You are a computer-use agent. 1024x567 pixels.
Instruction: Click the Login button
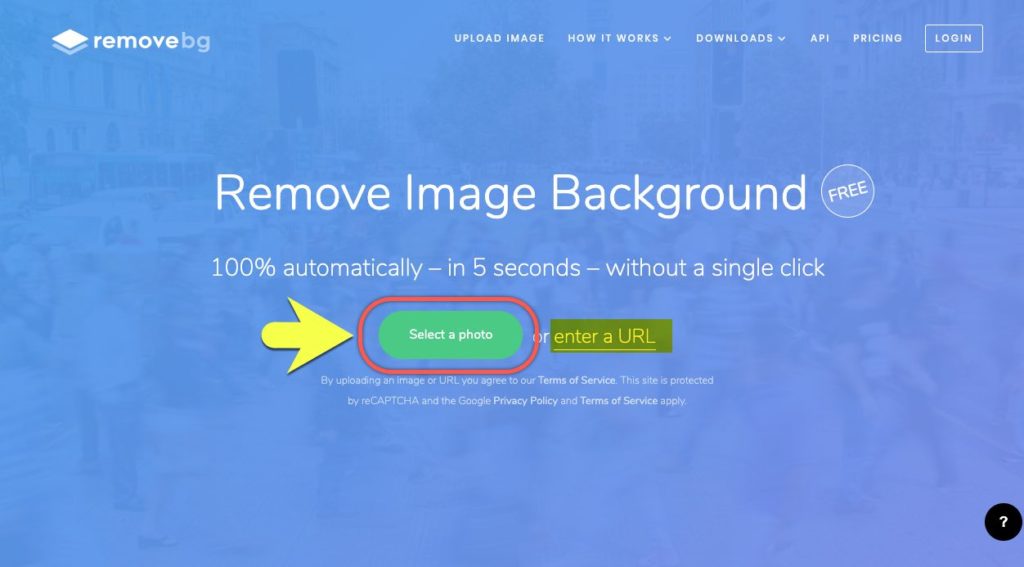[953, 39]
